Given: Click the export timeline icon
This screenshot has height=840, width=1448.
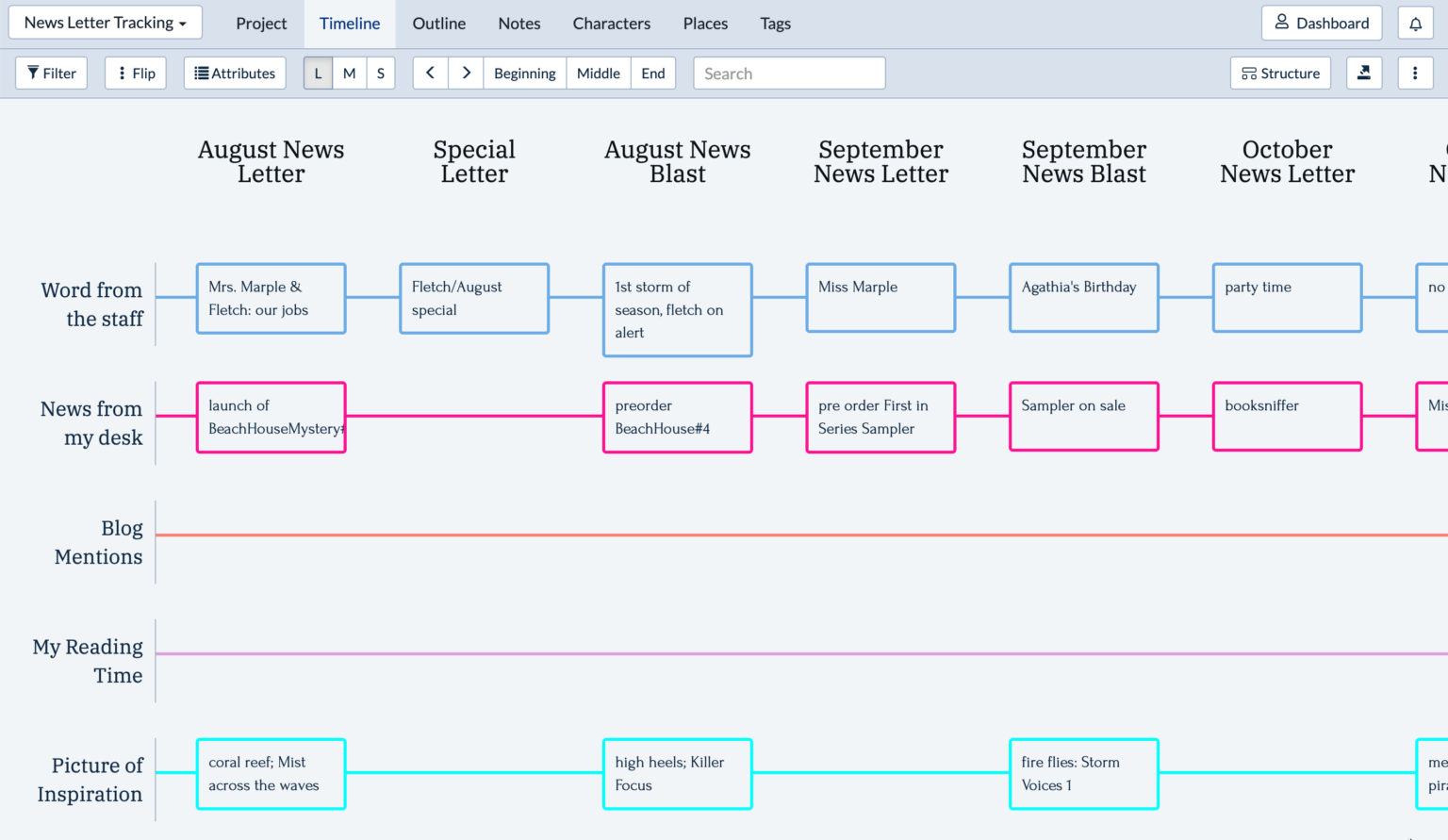Looking at the screenshot, I should click(1364, 73).
